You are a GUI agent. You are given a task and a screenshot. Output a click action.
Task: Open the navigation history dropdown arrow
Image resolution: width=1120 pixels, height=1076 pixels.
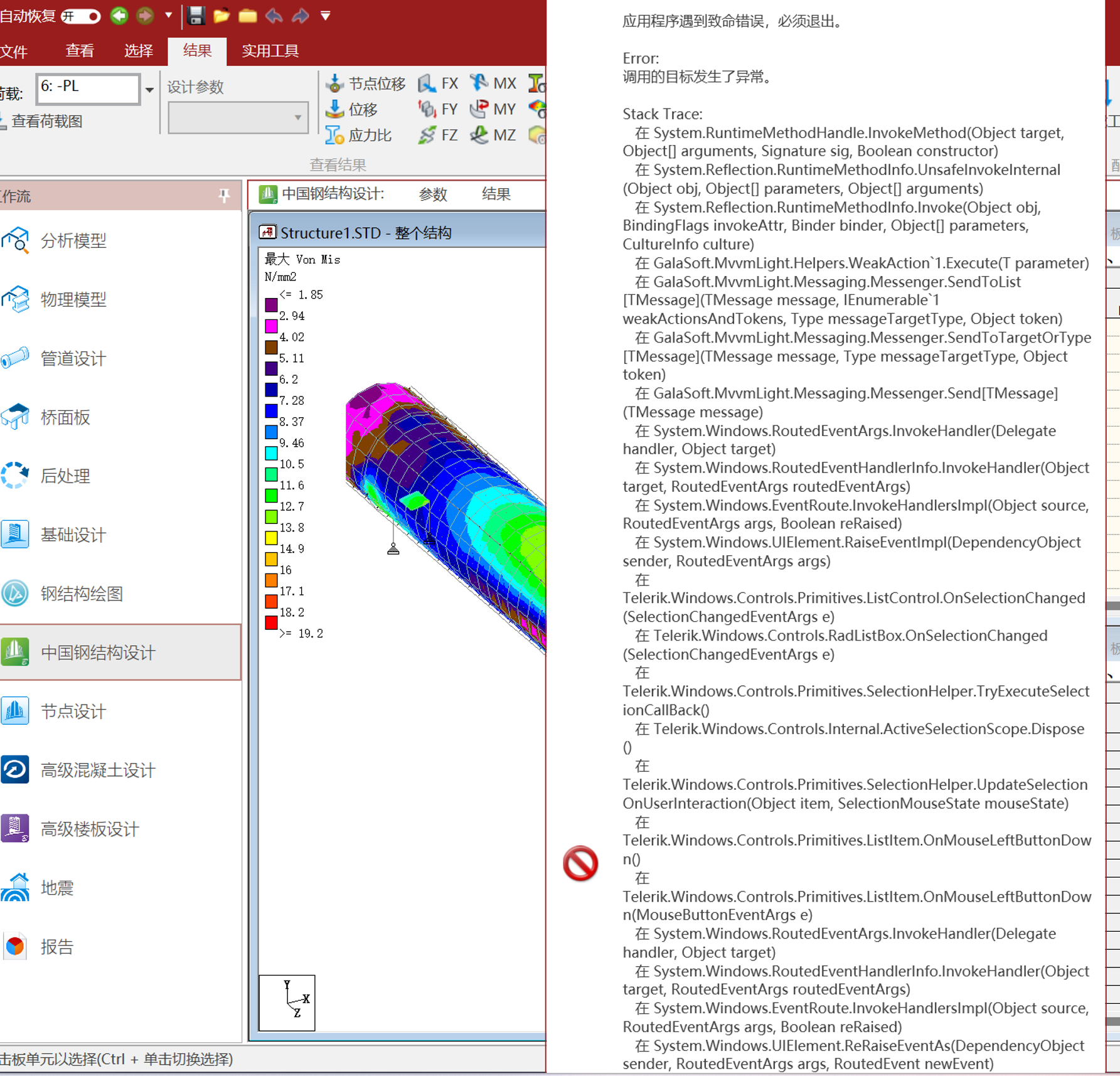(x=168, y=15)
